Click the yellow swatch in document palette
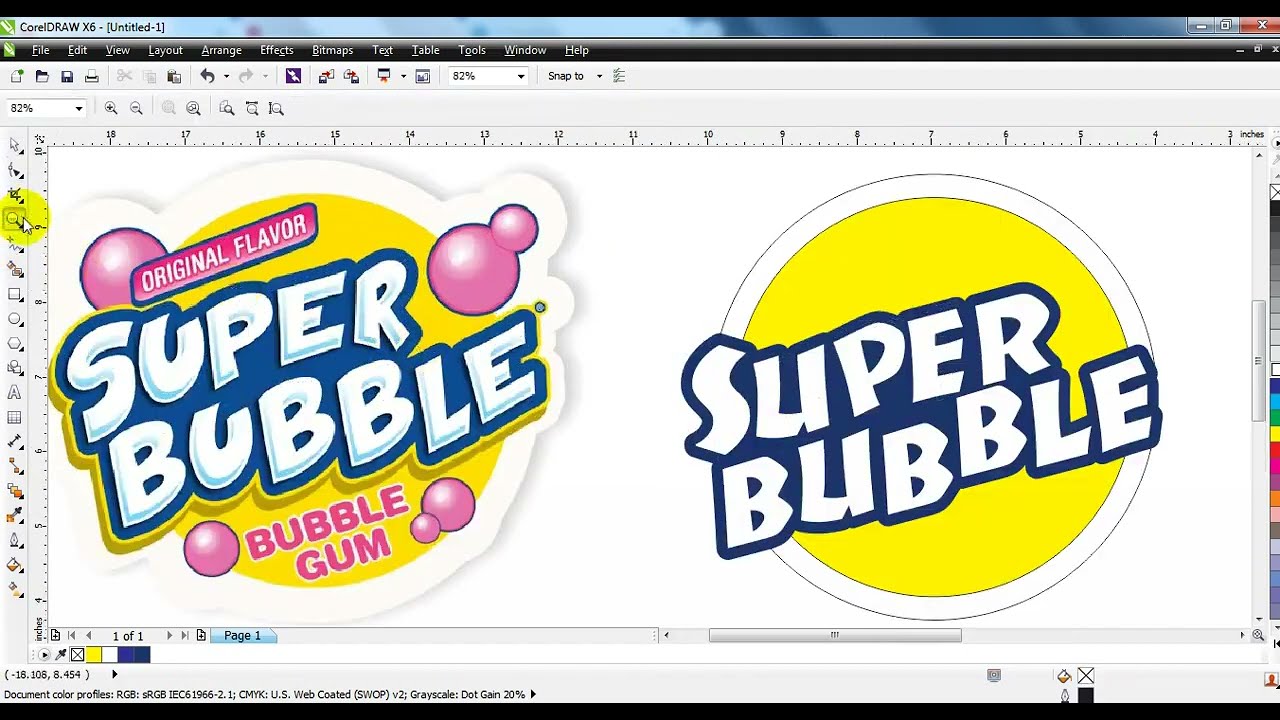Screen dimensions: 1280x720 94,655
